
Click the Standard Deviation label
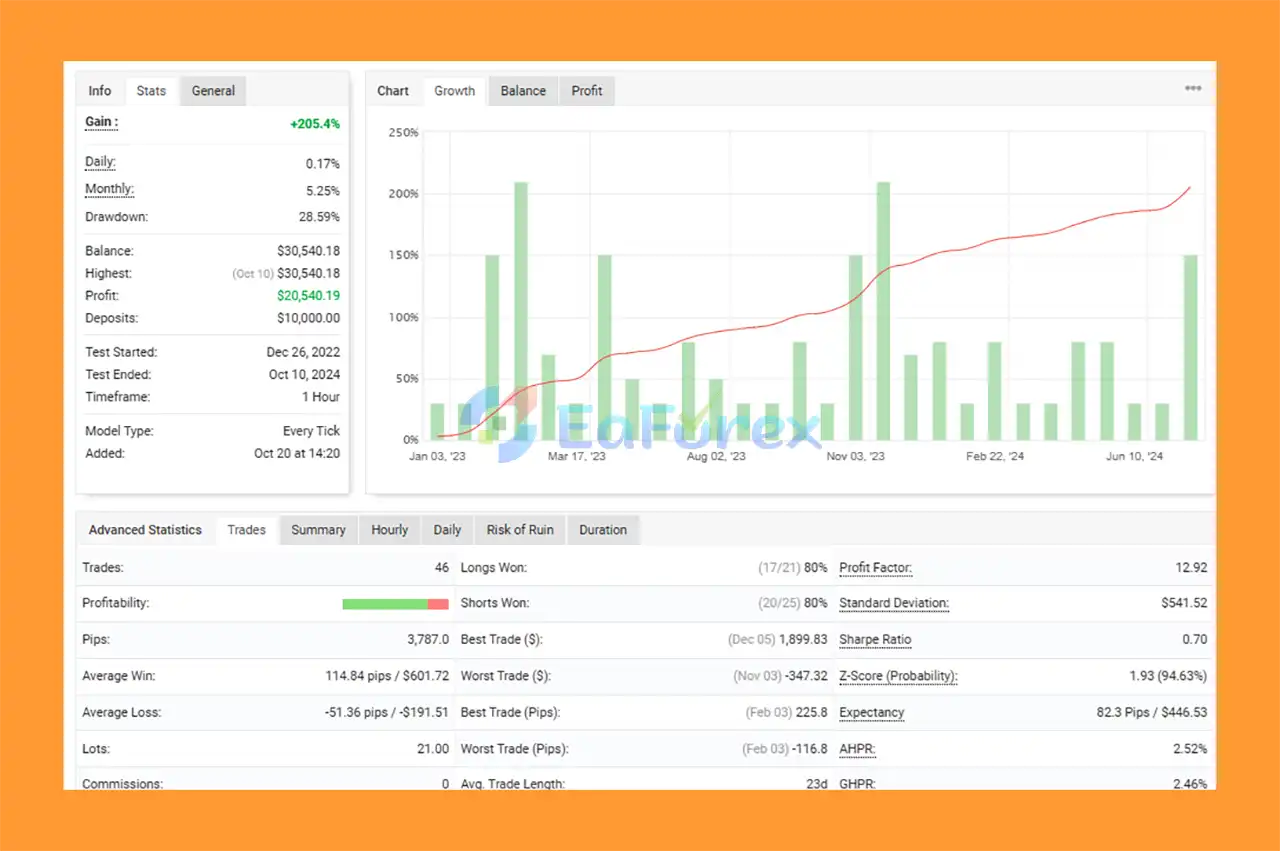click(893, 604)
